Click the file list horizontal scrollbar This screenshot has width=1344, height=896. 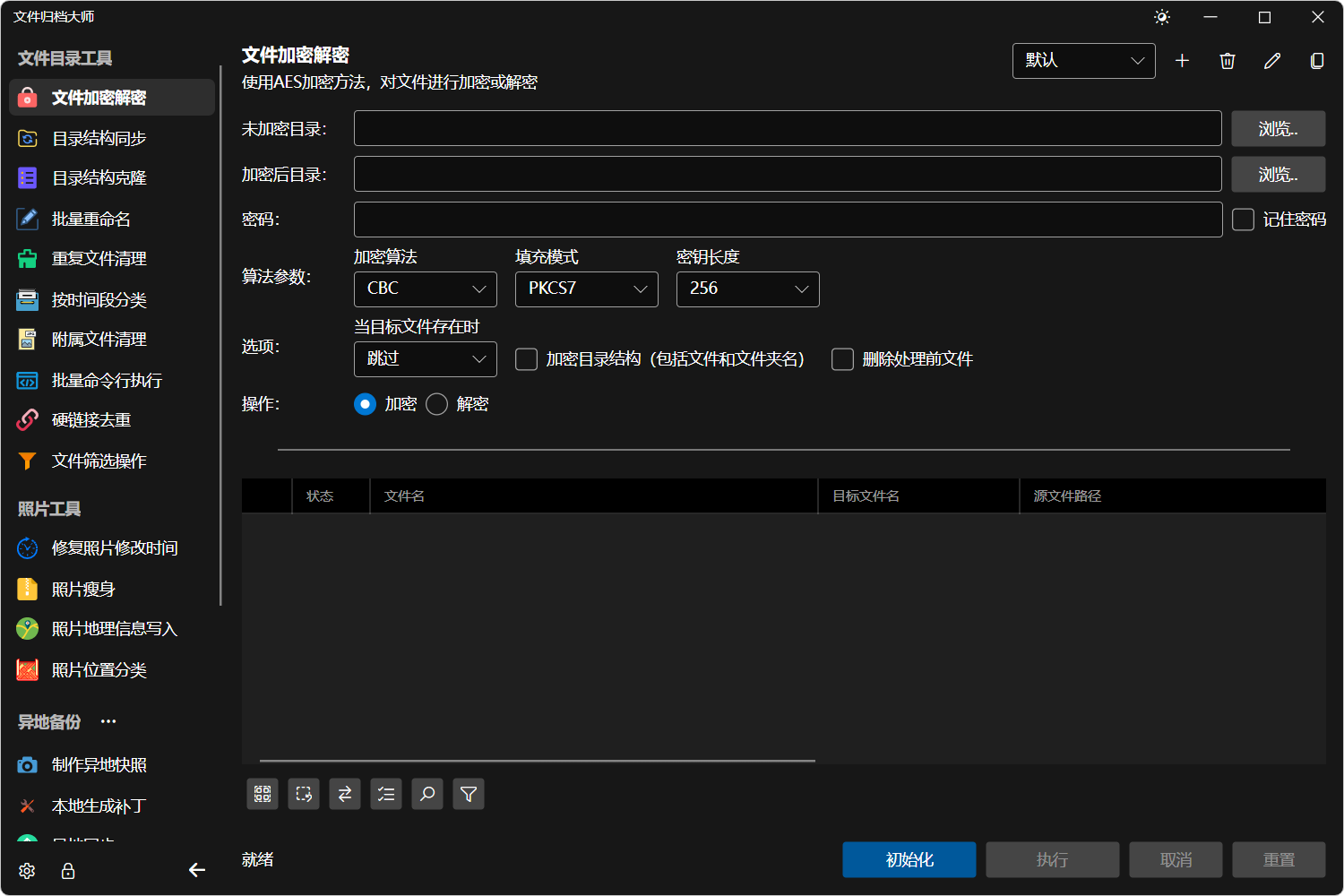tap(538, 761)
